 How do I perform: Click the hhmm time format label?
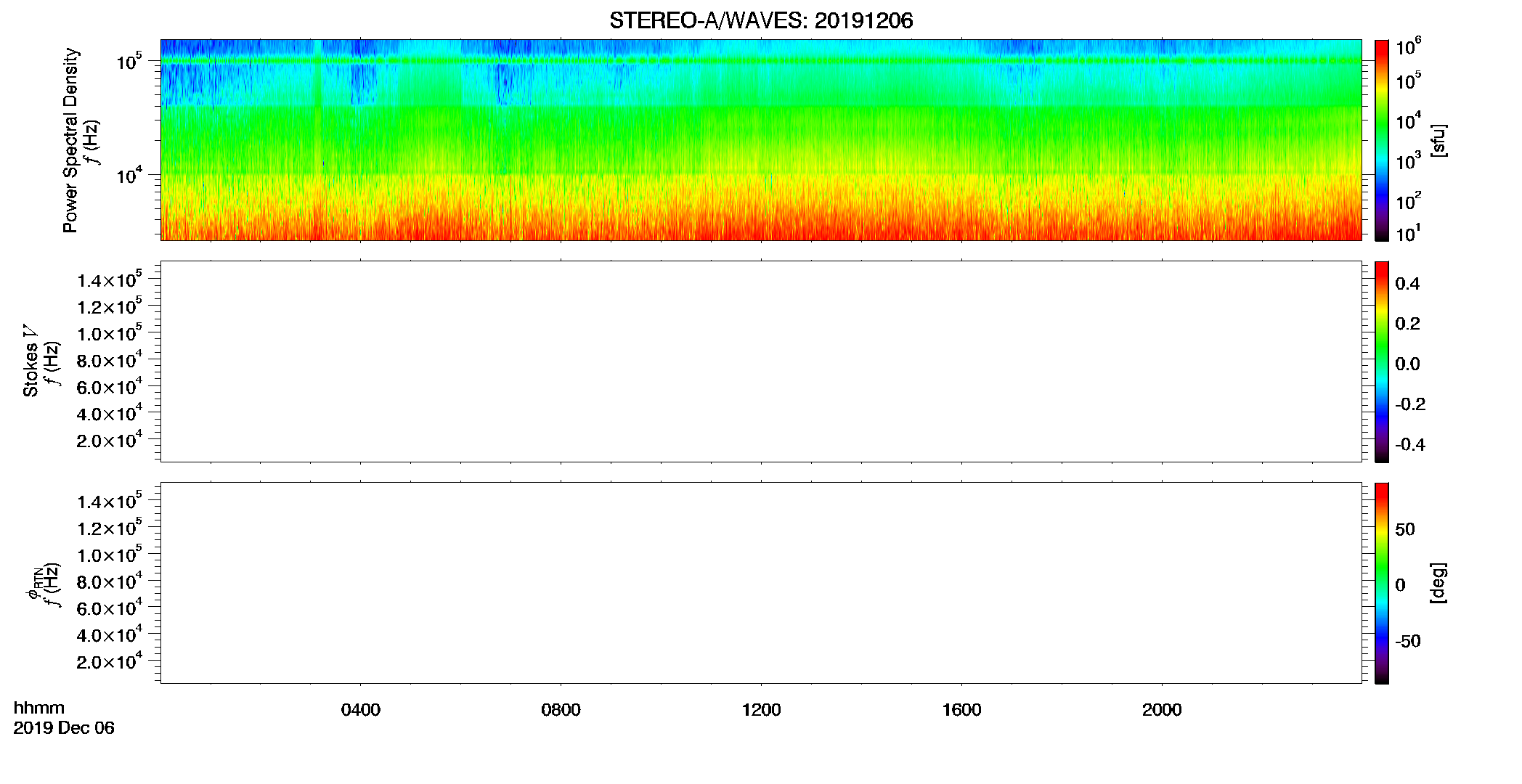point(39,708)
